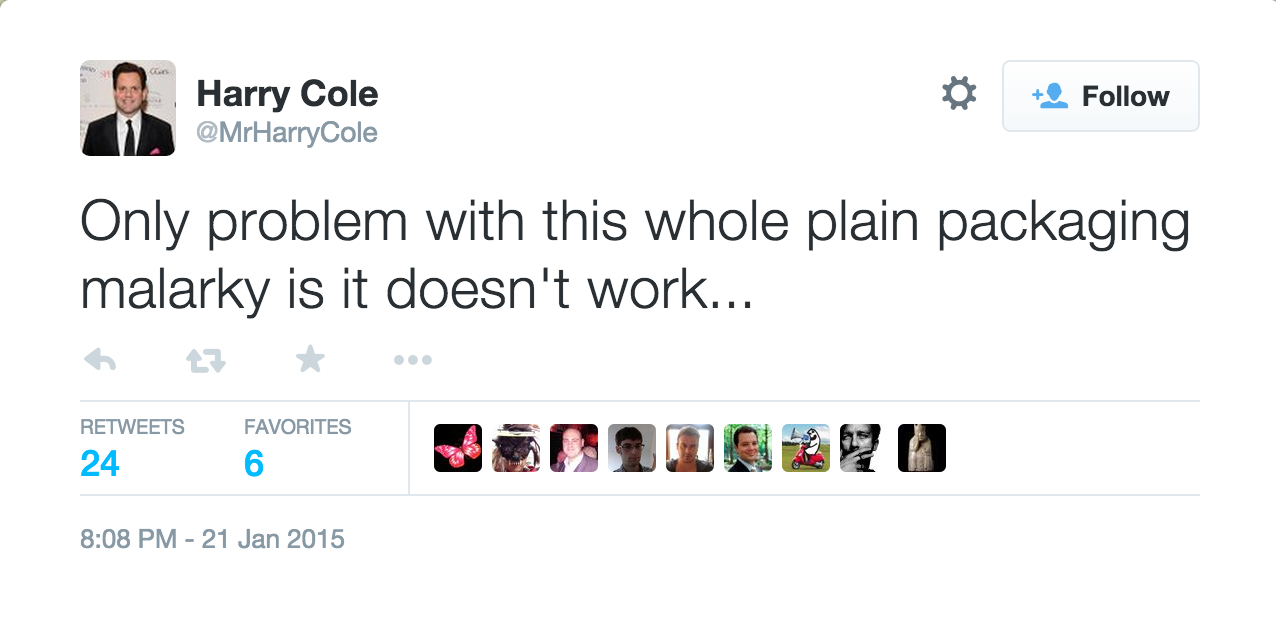Screen dimensions: 1276x624
Task: Click the Harry Cole display name
Action: [x=287, y=94]
